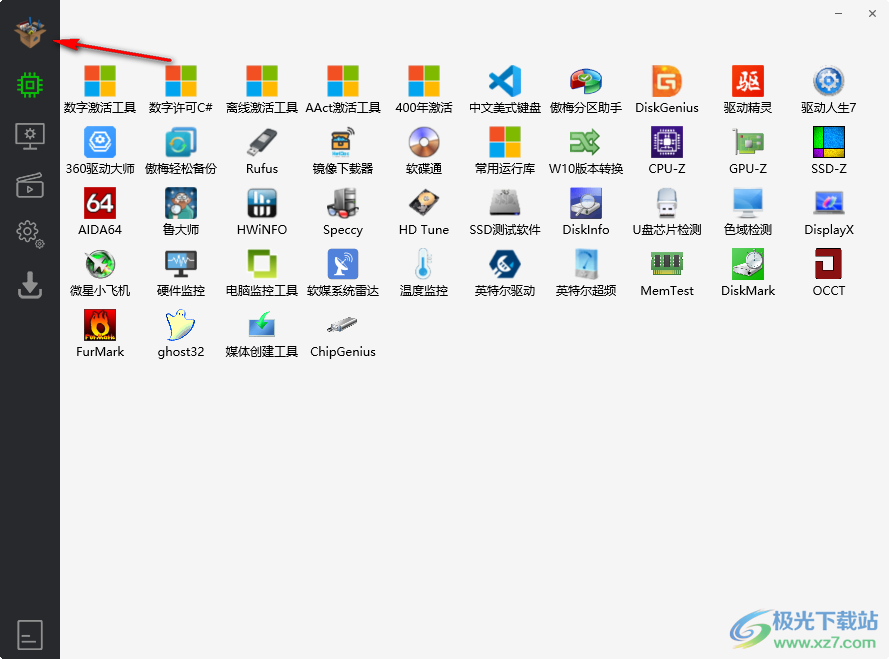Open 驱动人生7
Screen dimensions: 889x659
(x=829, y=90)
